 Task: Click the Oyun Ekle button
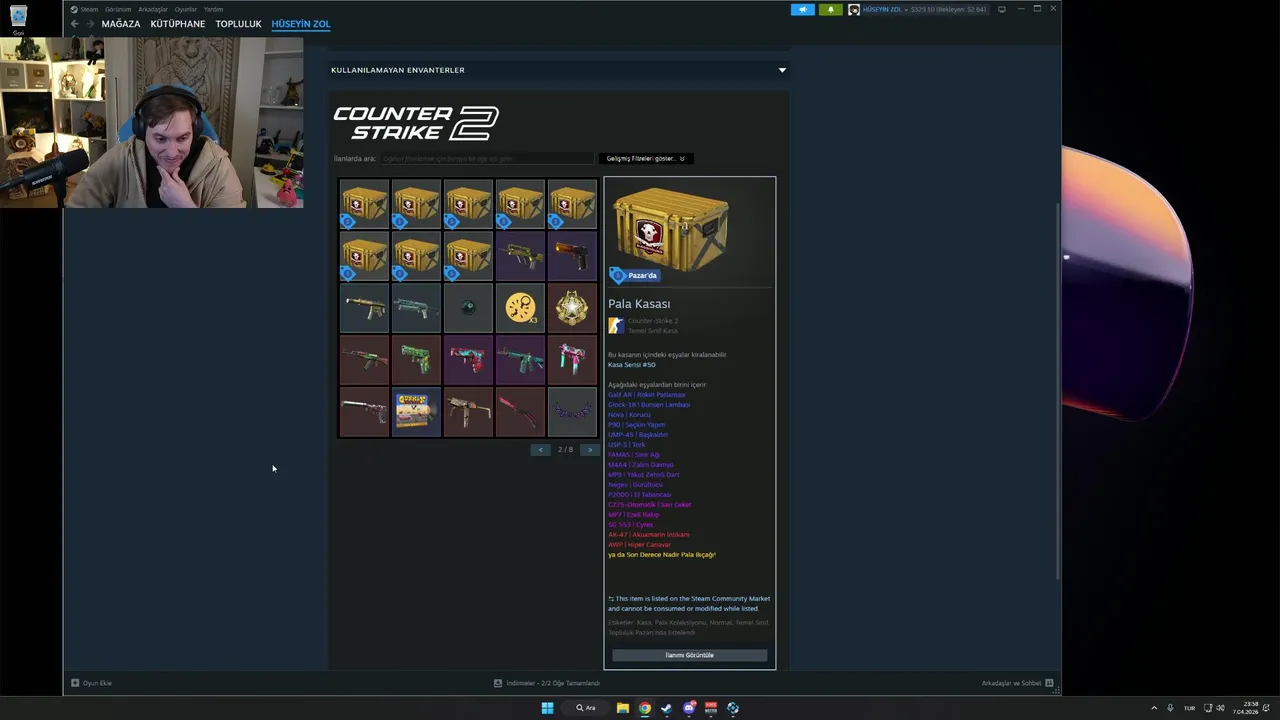pyautogui.click(x=91, y=683)
